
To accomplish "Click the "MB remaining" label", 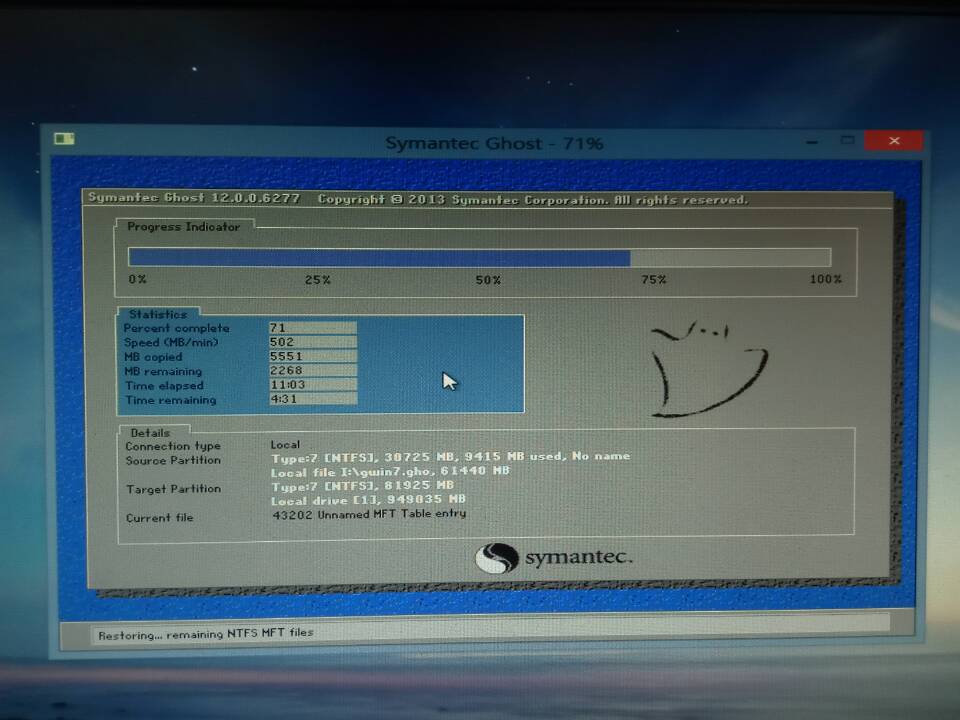I will coord(163,372).
